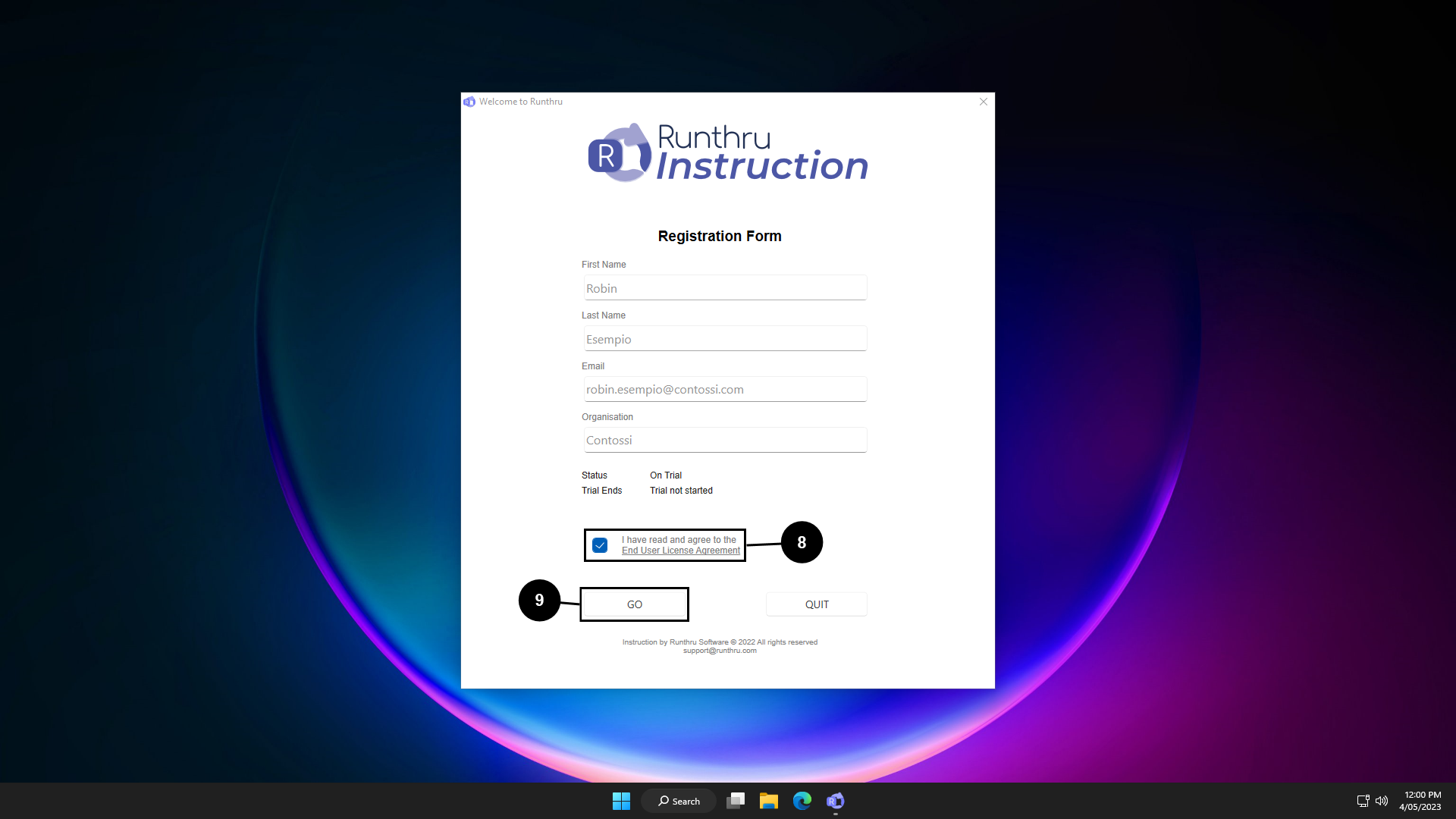Viewport: 1456px width, 819px height.
Task: Open the taskbar Search box
Action: (x=679, y=801)
